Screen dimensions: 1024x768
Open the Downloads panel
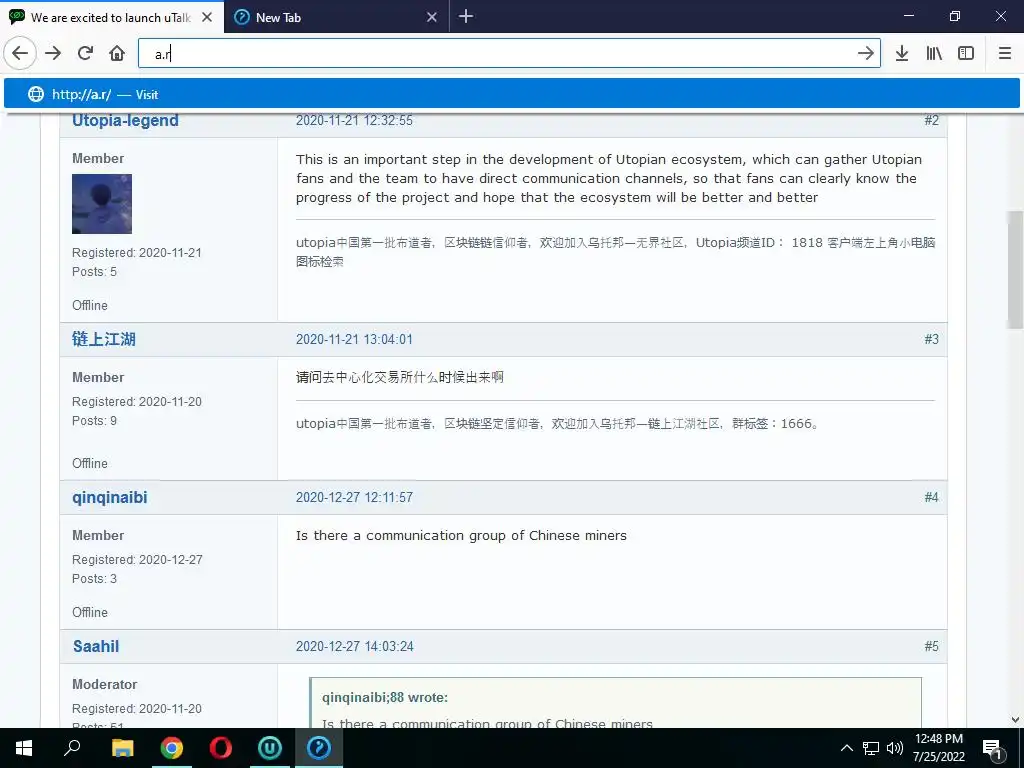click(902, 53)
